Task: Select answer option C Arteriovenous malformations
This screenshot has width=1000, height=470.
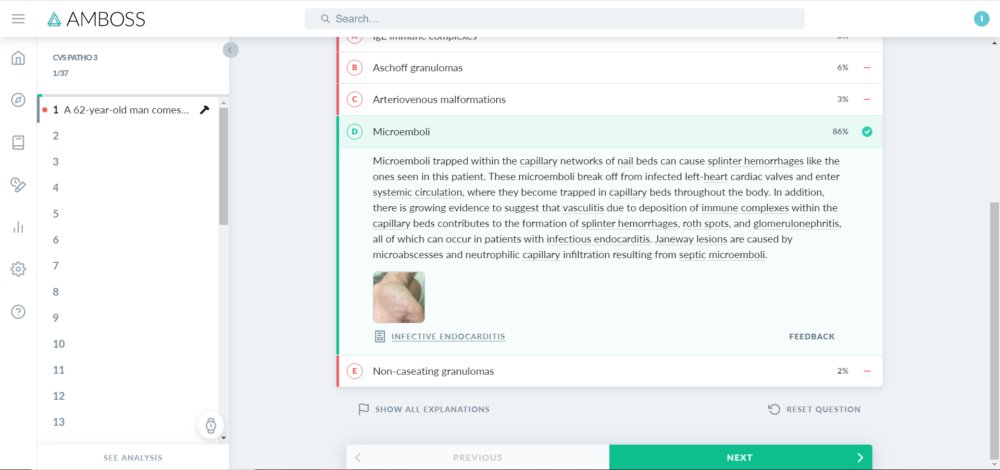Action: click(x=610, y=99)
